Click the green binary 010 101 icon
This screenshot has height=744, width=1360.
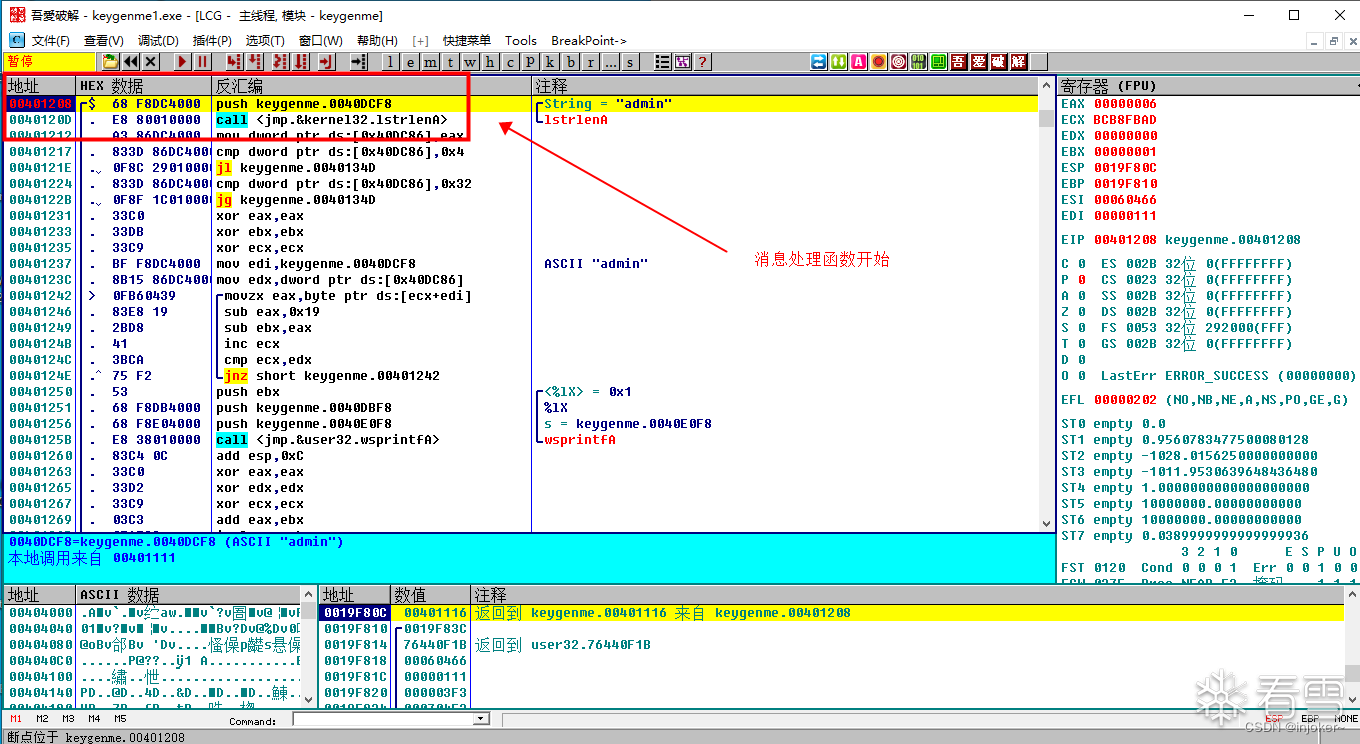[x=919, y=62]
